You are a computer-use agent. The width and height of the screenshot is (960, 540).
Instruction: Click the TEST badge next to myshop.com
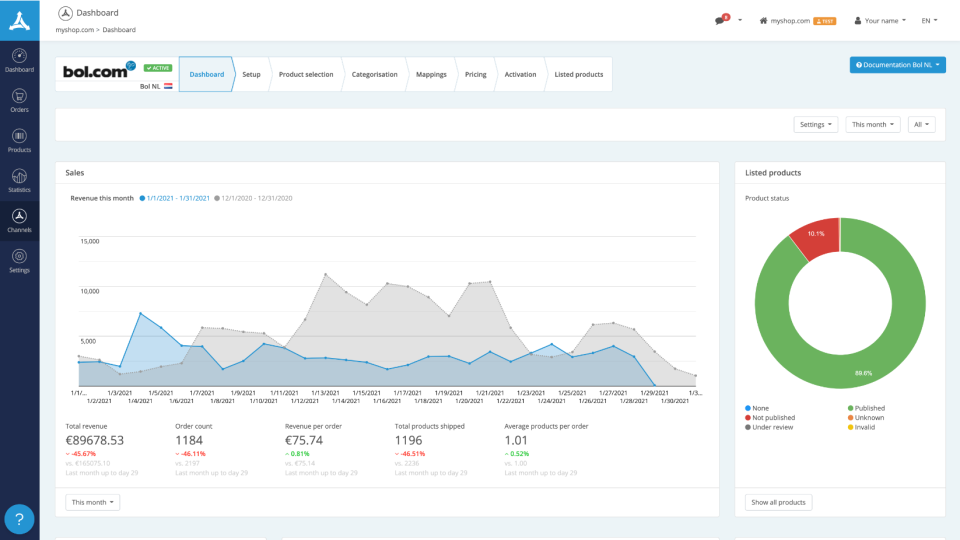[825, 21]
